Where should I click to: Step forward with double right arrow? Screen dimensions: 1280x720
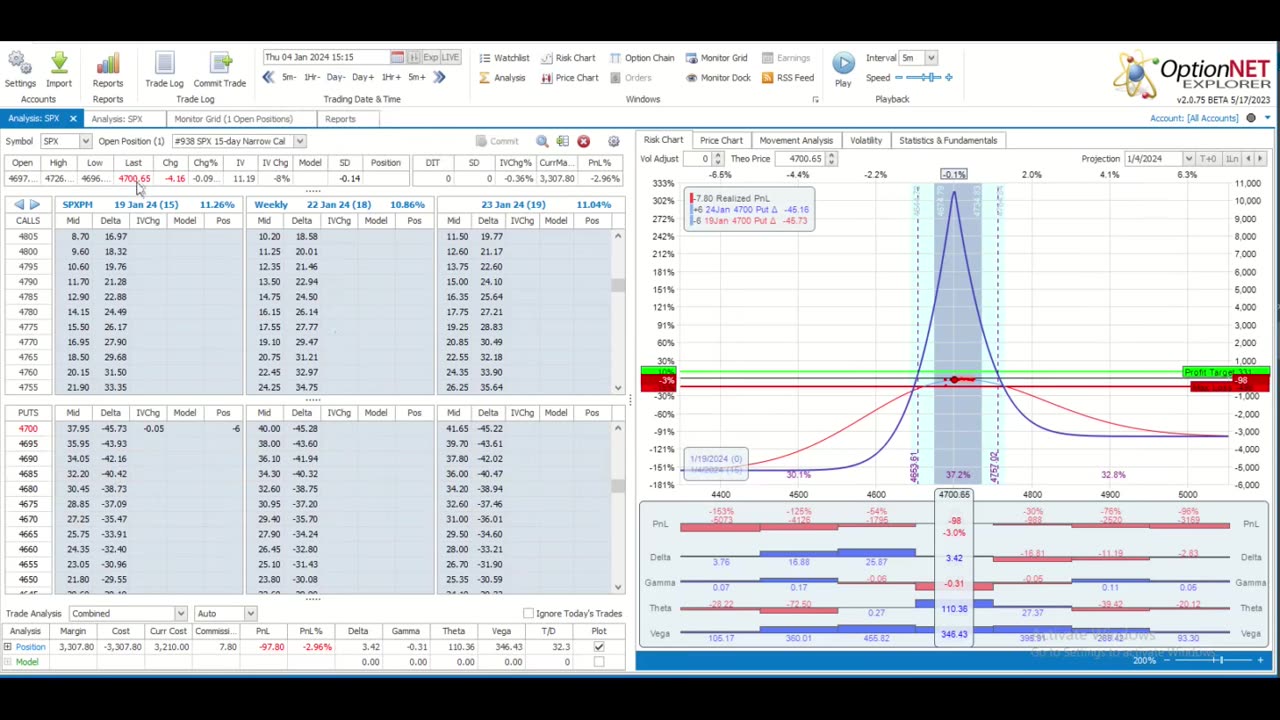point(439,77)
